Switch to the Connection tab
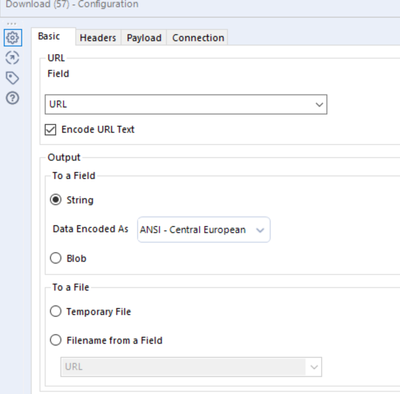The image size is (400, 394). click(198, 38)
